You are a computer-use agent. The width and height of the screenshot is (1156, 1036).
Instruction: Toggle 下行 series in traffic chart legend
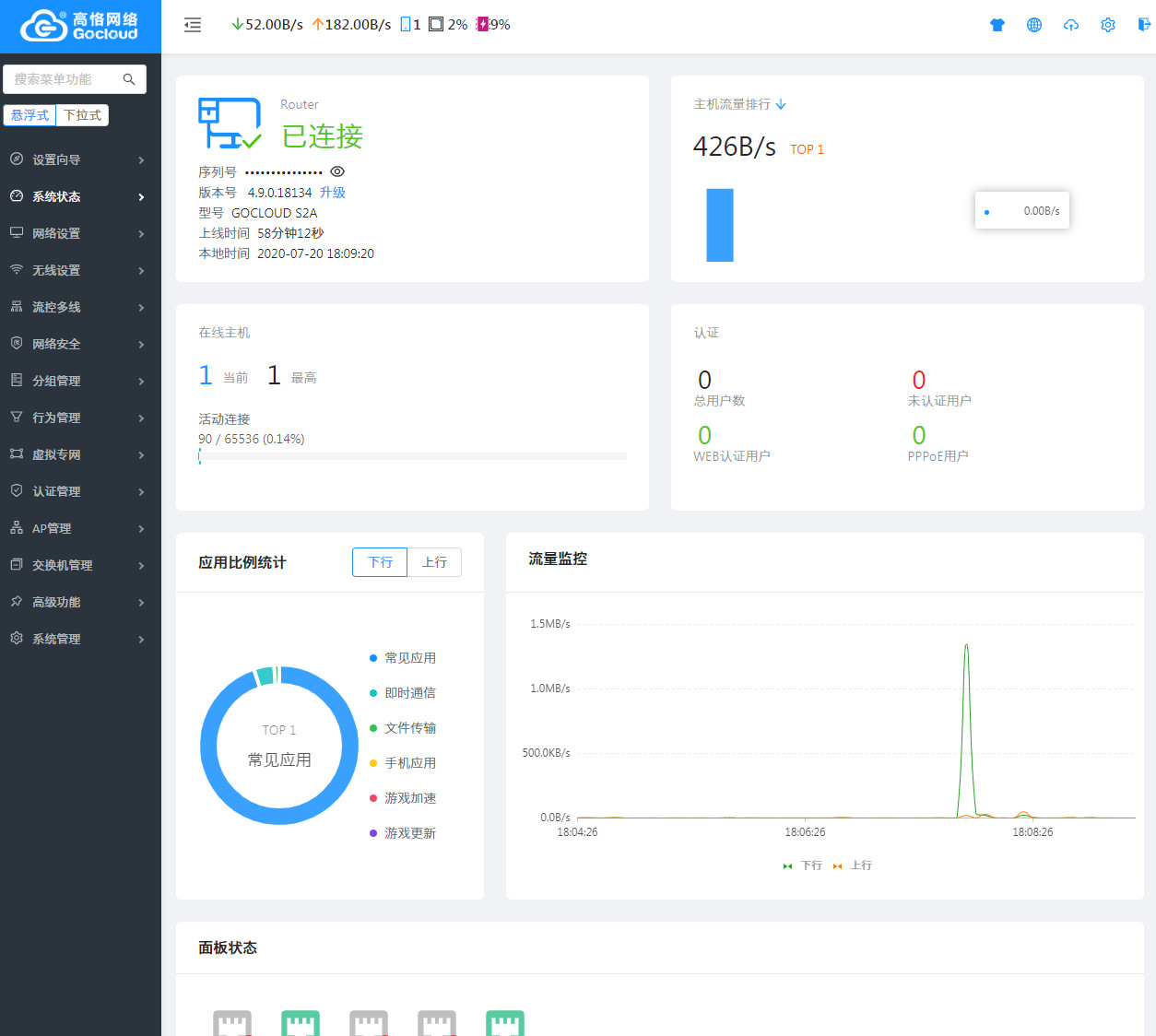pyautogui.click(x=802, y=865)
